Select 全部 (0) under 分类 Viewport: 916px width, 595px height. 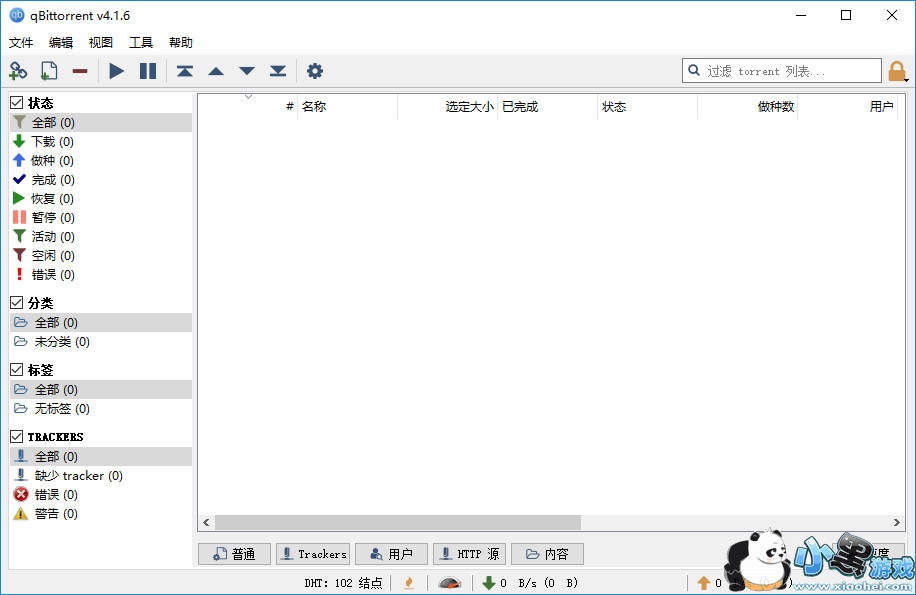click(101, 323)
